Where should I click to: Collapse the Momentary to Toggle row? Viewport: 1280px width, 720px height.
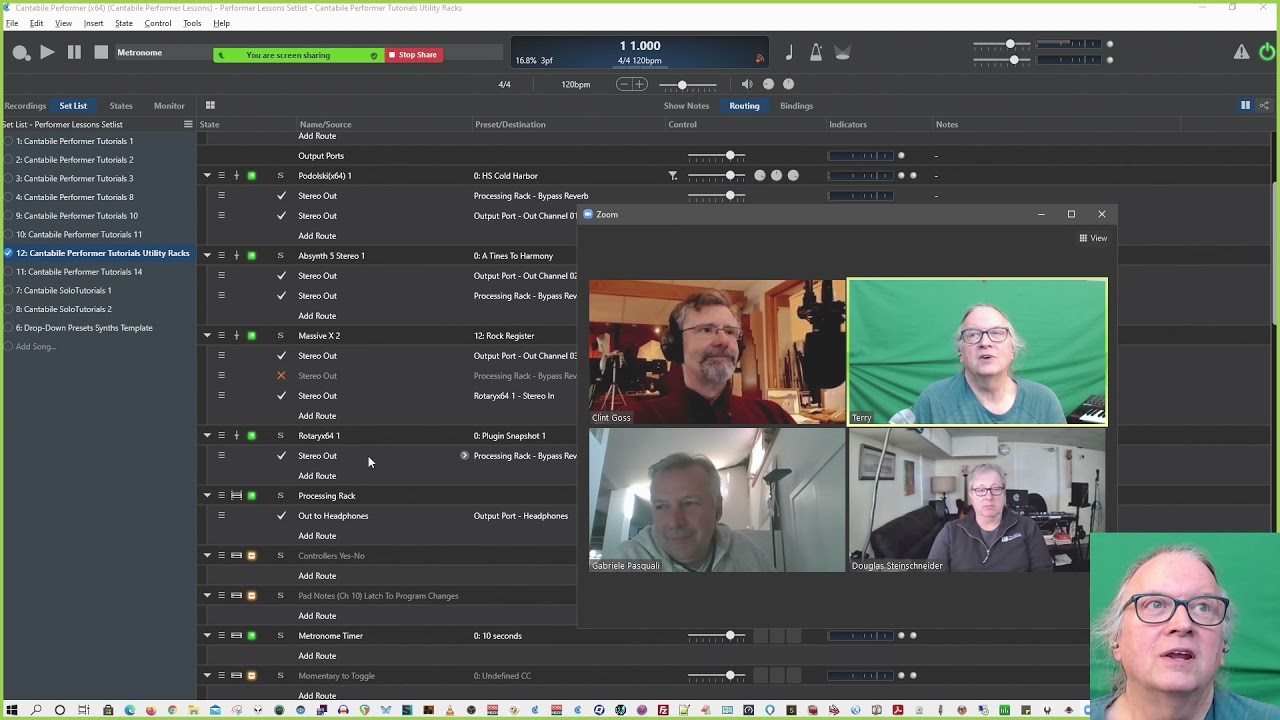[207, 676]
